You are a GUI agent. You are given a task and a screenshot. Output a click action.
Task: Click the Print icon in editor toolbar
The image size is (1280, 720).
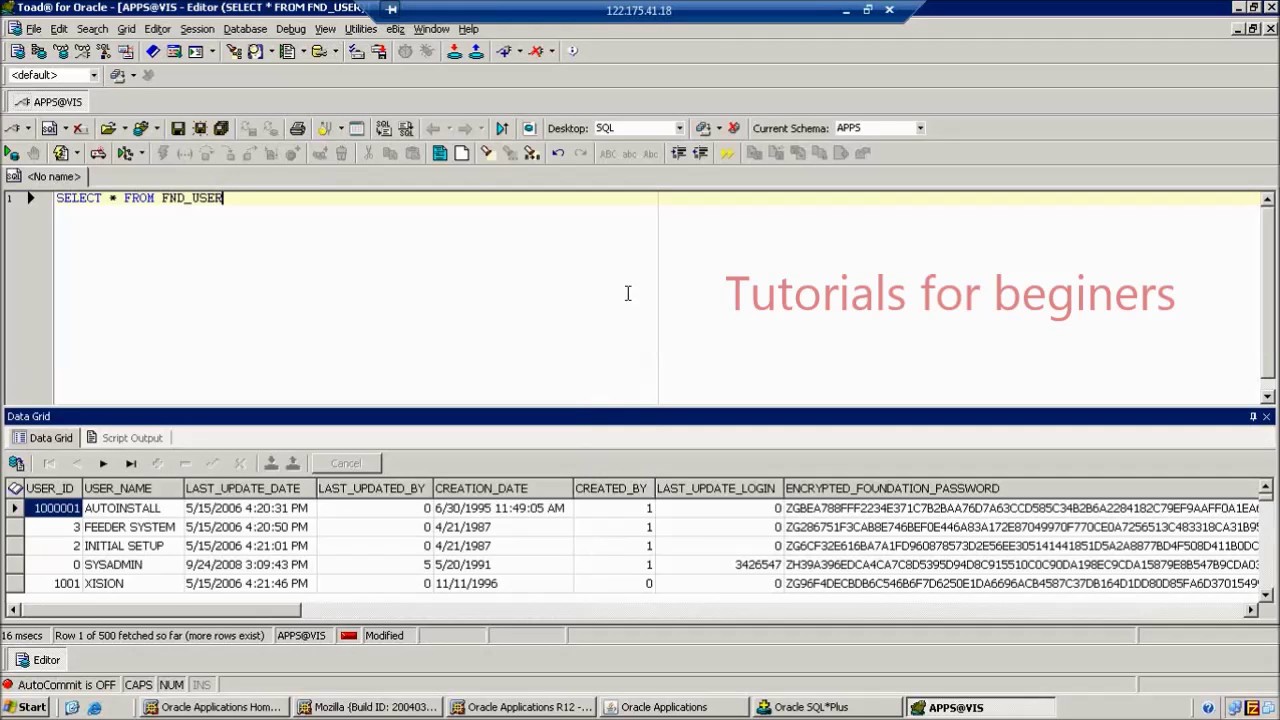pos(297,128)
